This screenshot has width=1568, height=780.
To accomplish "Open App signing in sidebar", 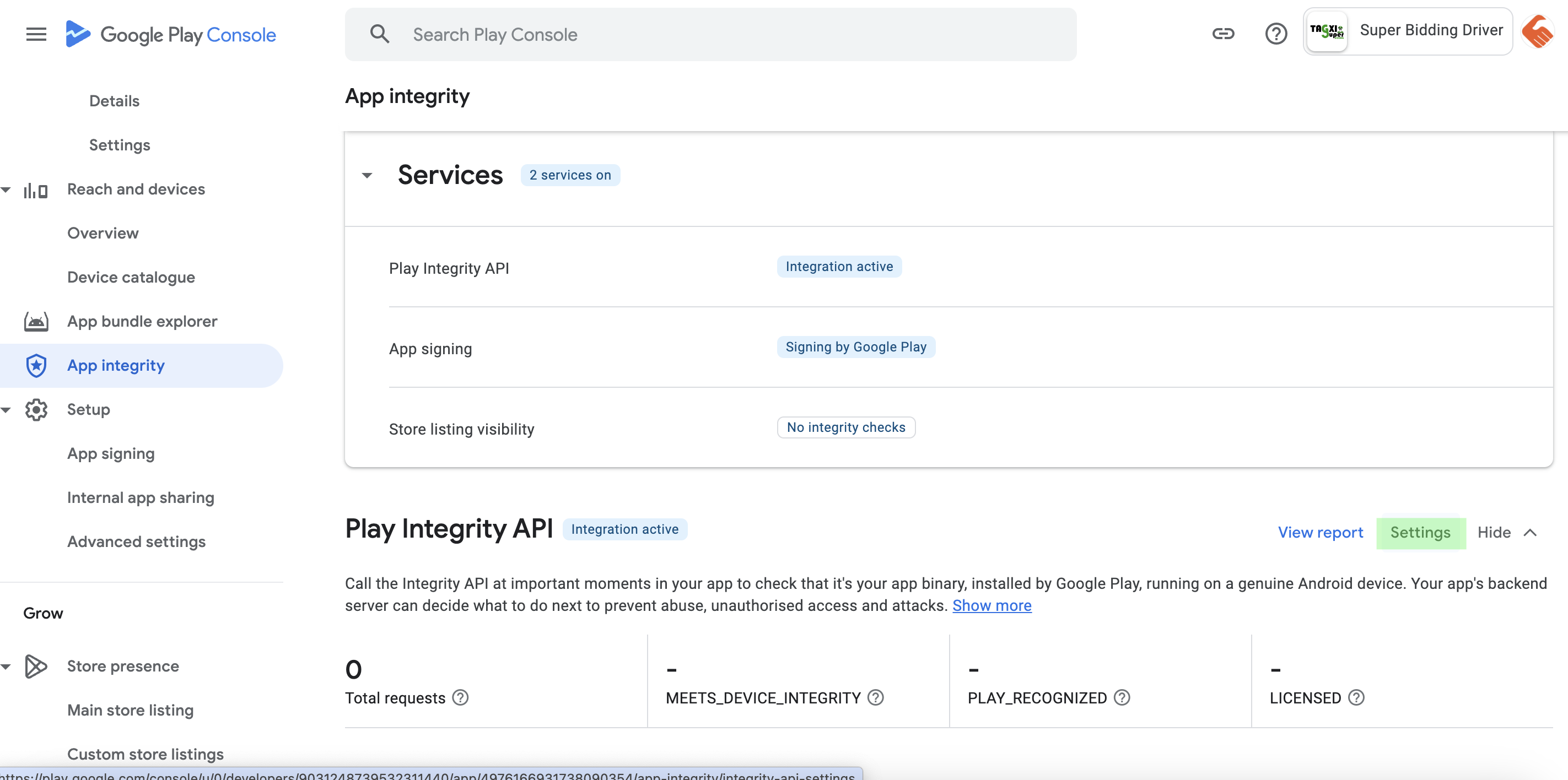I will [111, 454].
